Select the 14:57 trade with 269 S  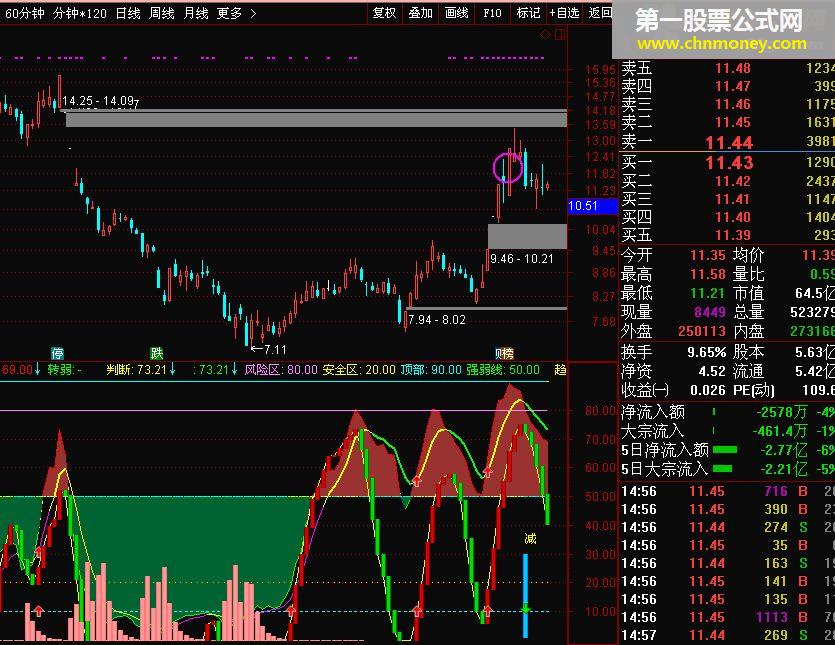[x=726, y=635]
